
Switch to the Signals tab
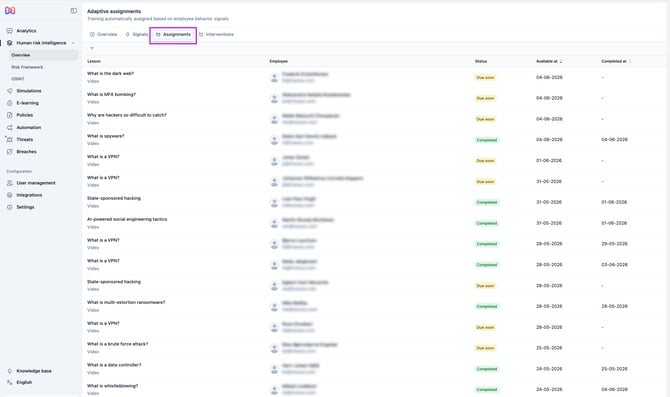point(136,34)
